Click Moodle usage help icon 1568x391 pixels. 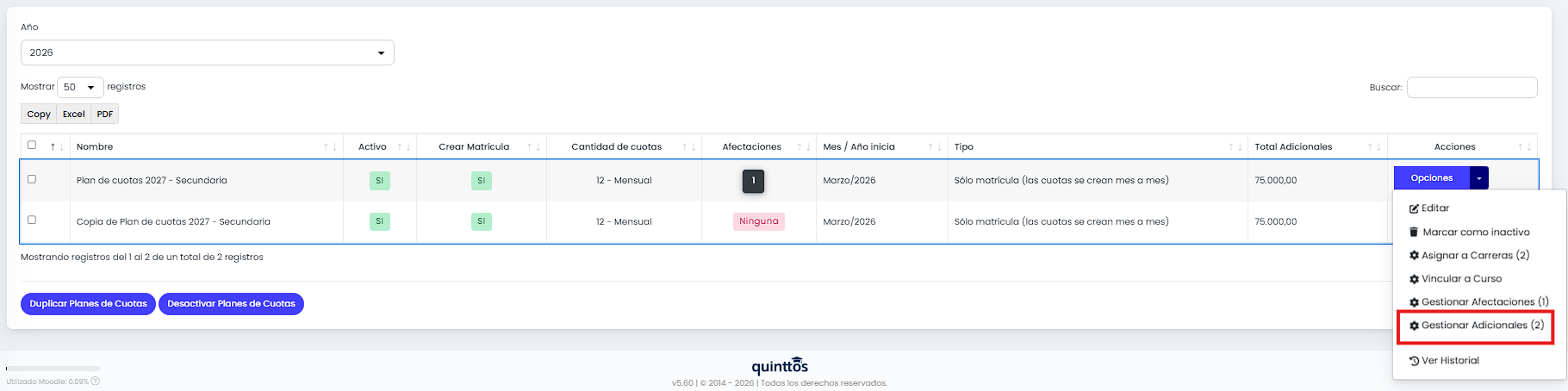96,381
